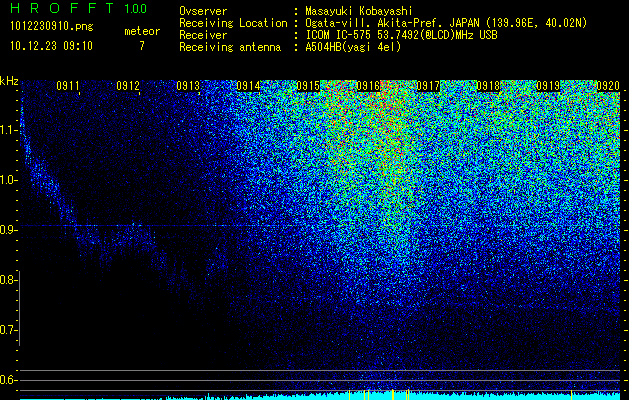Click the antenna A504HB(yagi 4el) text
629x400 pixels.
point(353,47)
